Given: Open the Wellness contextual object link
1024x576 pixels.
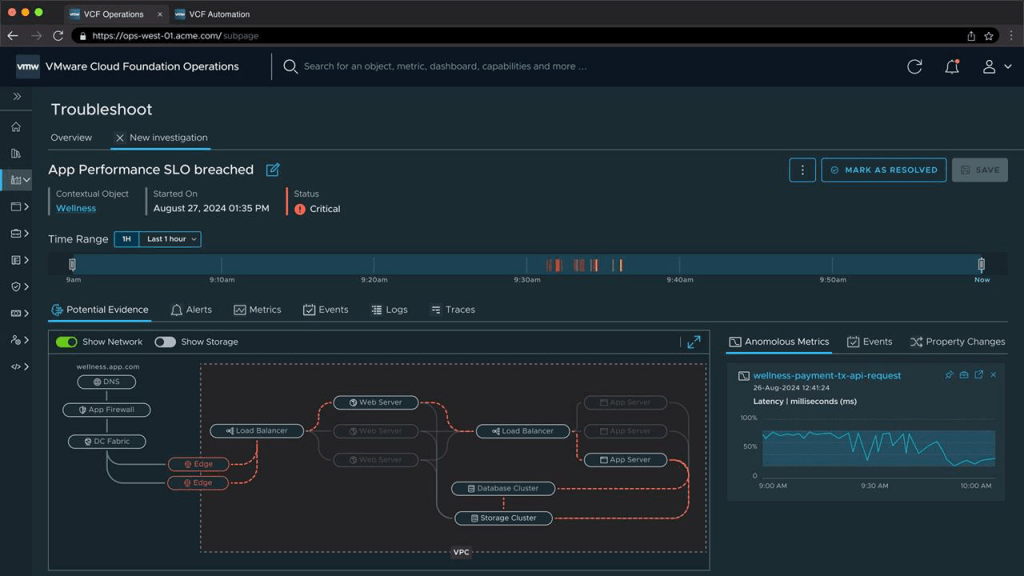Looking at the screenshot, I should (x=76, y=208).
